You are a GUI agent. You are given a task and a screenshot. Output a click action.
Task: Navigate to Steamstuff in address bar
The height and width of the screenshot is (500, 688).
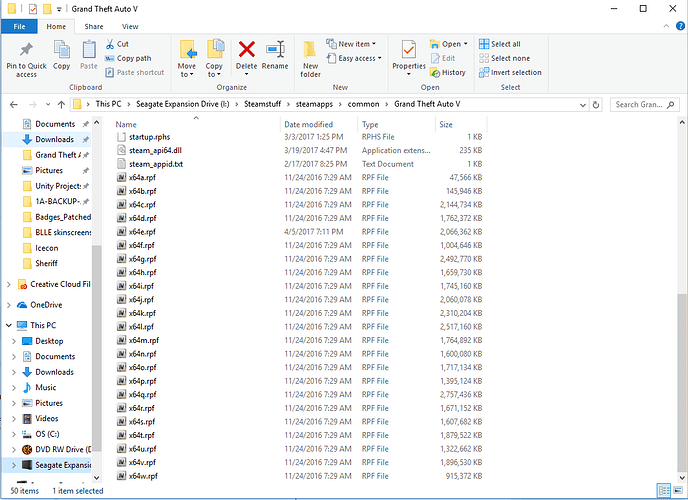tap(262, 104)
